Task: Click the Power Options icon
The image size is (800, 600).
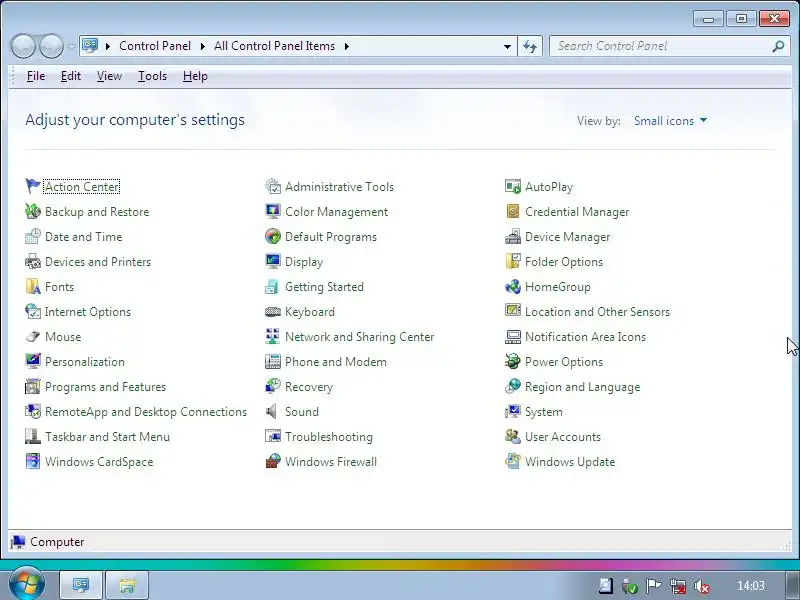Action: (513, 362)
